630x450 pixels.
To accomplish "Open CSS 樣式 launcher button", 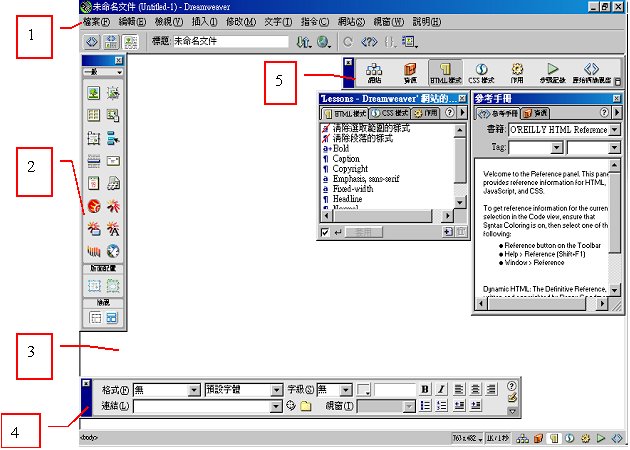I will 481,73.
